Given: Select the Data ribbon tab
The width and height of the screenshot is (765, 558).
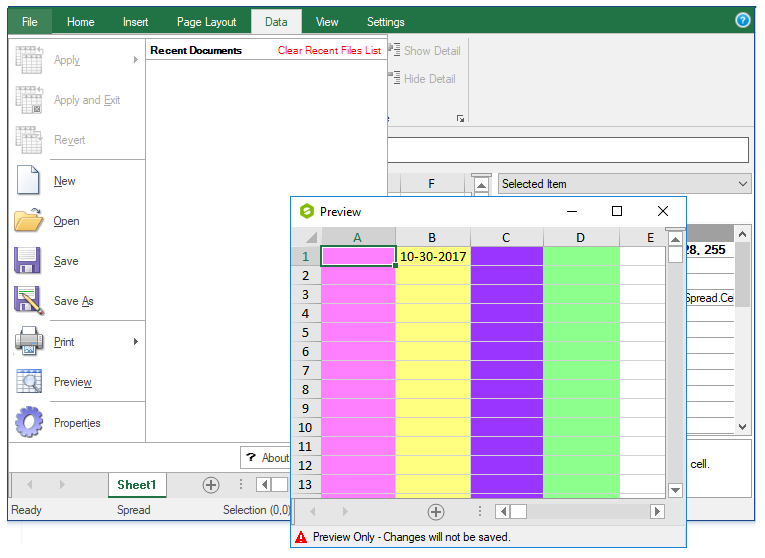Looking at the screenshot, I should tap(276, 22).
